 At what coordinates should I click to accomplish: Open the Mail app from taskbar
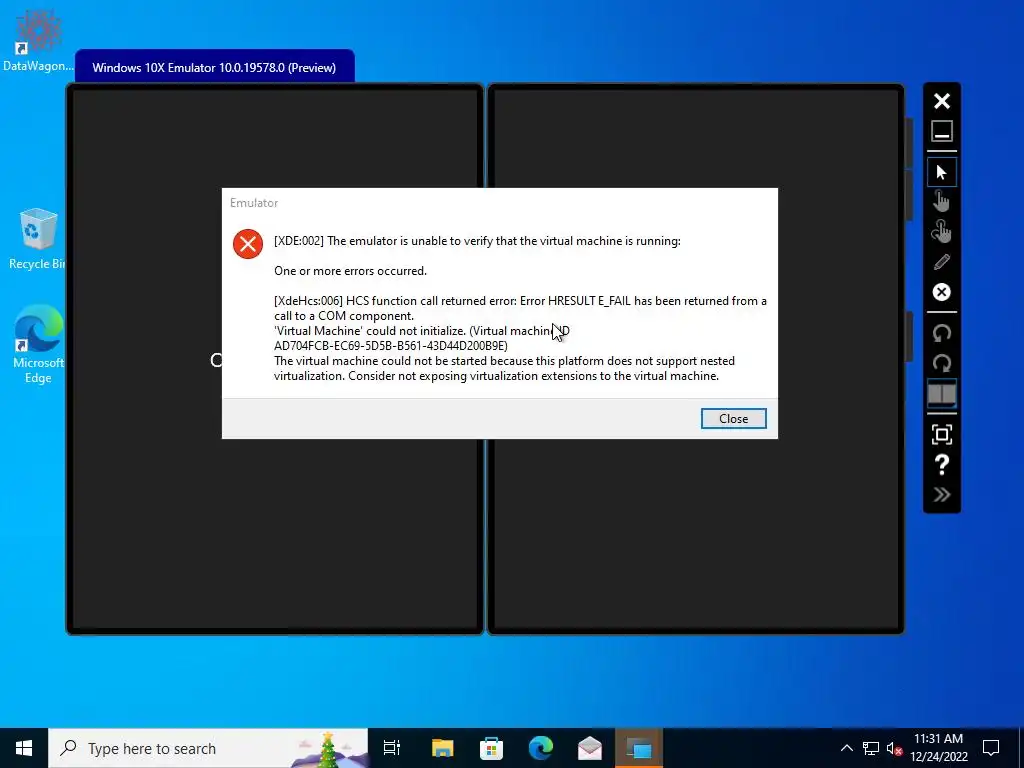pyautogui.click(x=590, y=748)
